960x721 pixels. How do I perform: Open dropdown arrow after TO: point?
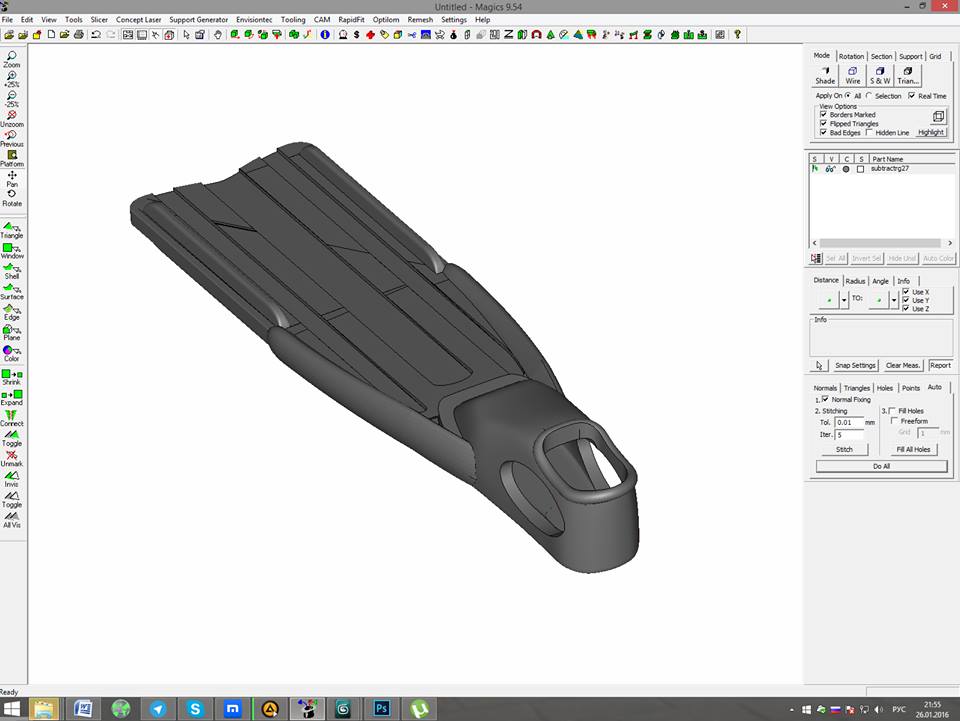pos(894,300)
